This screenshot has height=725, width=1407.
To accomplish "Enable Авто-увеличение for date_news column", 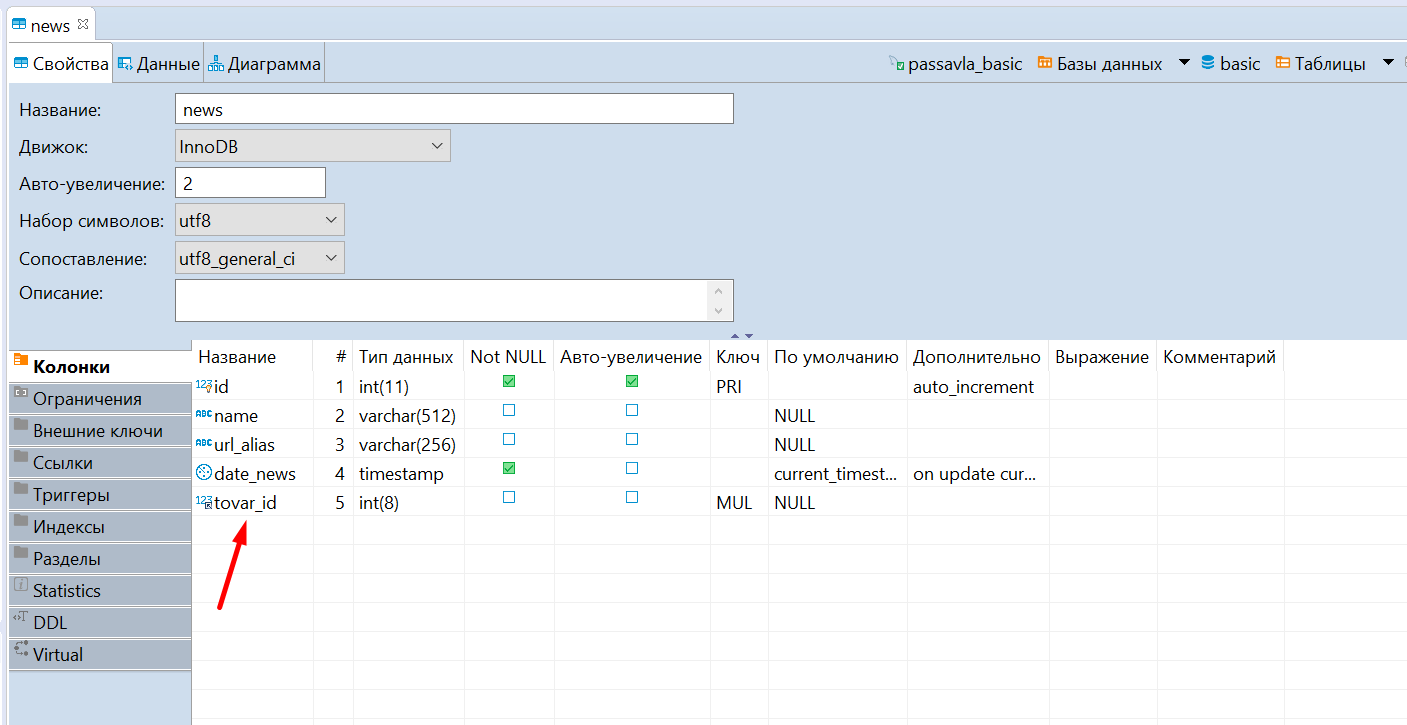I will (x=632, y=468).
